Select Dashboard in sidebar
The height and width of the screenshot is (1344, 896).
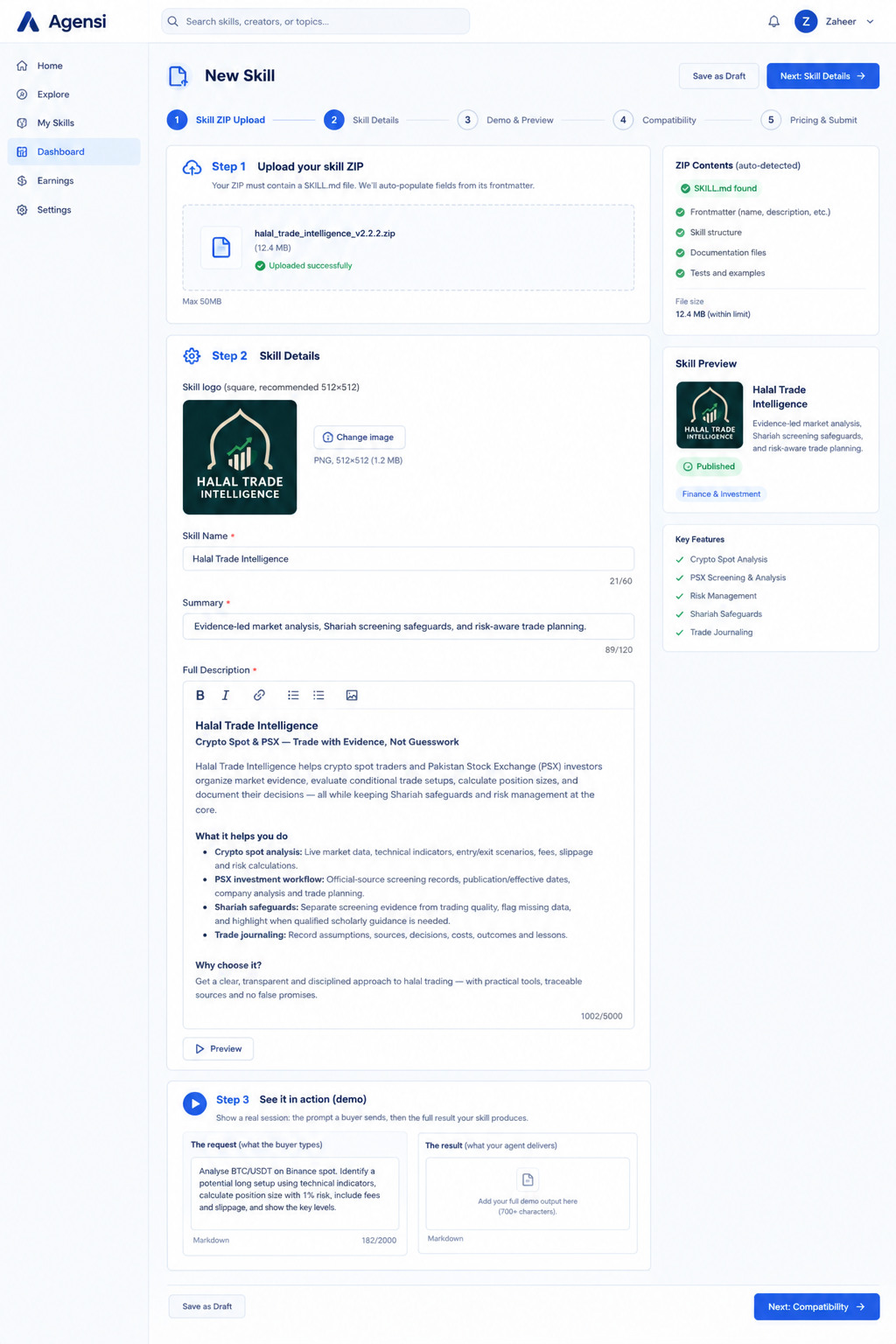tap(73, 151)
